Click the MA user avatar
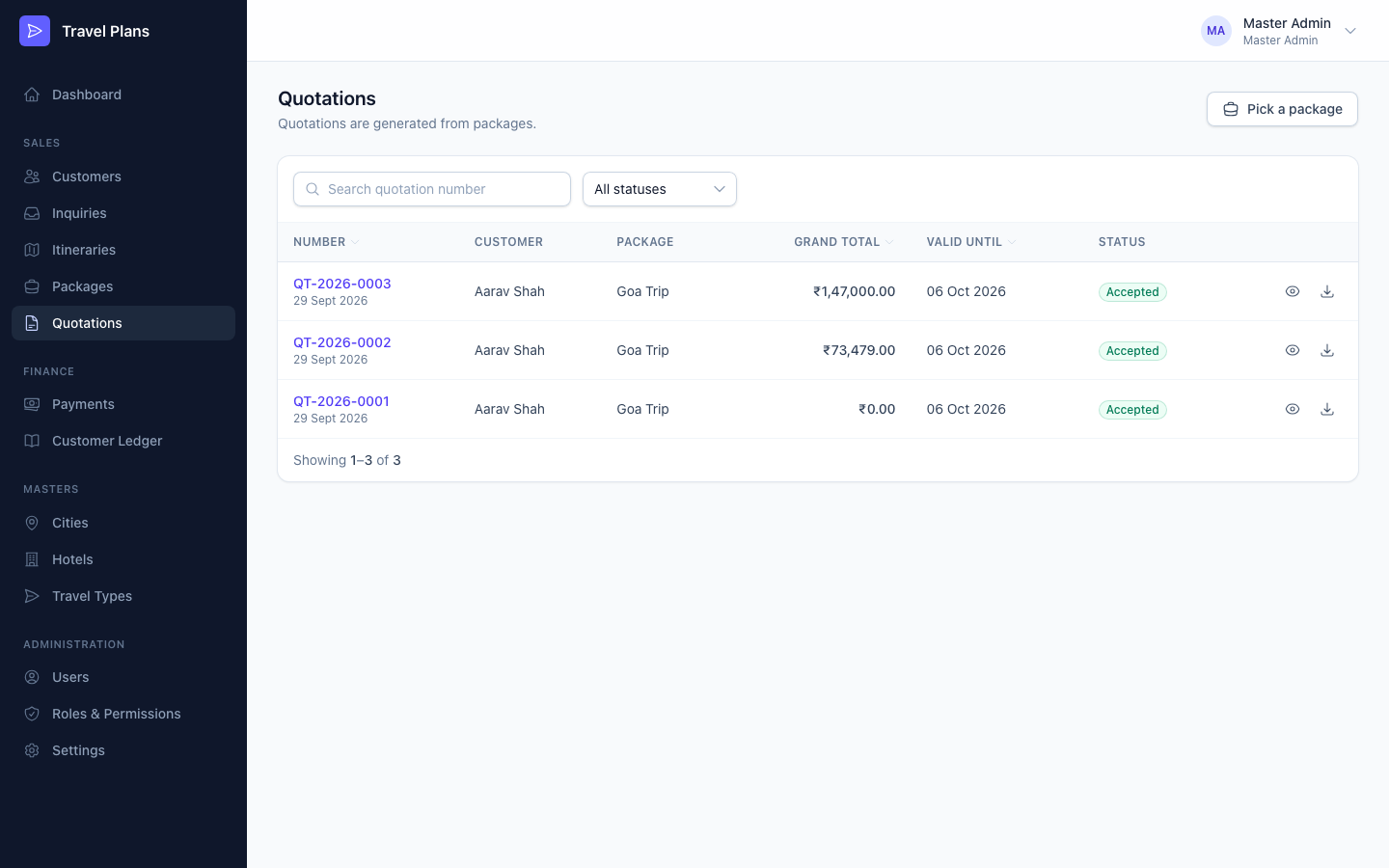This screenshot has width=1389, height=868. tap(1216, 31)
